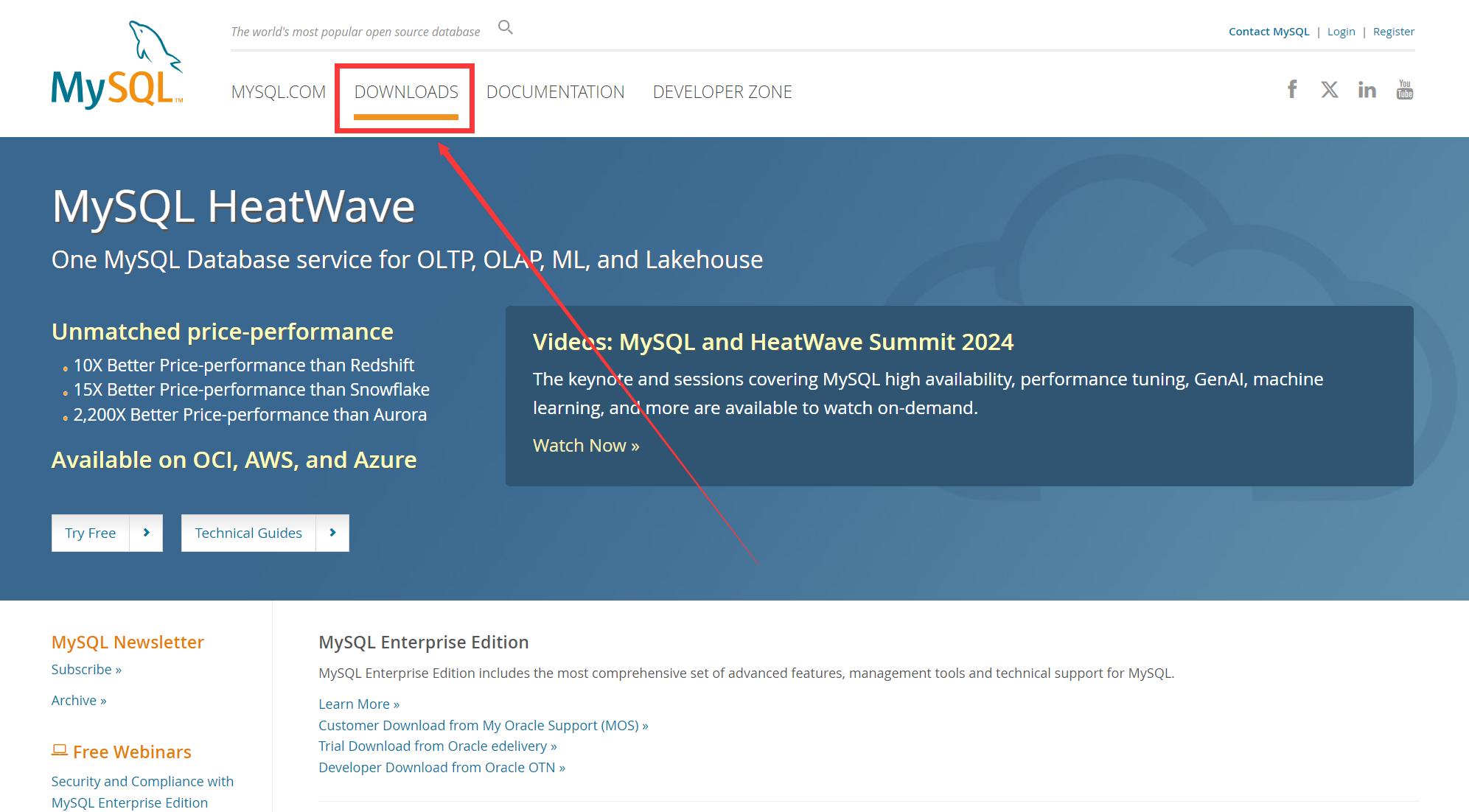Viewport: 1469px width, 812px height.
Task: Open the DOWNLOADS tab
Action: (406, 92)
